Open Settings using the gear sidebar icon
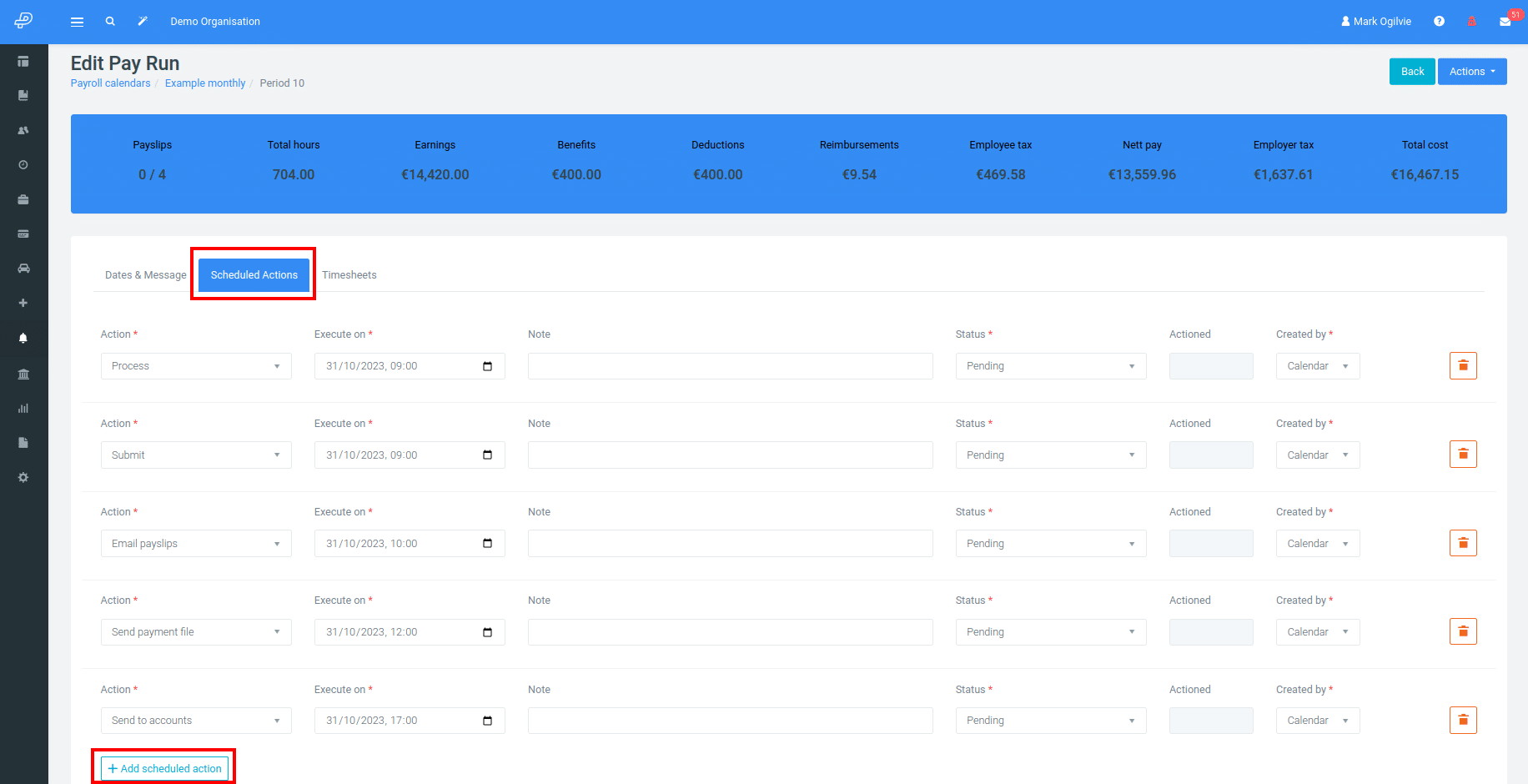This screenshot has width=1528, height=784. pos(23,477)
